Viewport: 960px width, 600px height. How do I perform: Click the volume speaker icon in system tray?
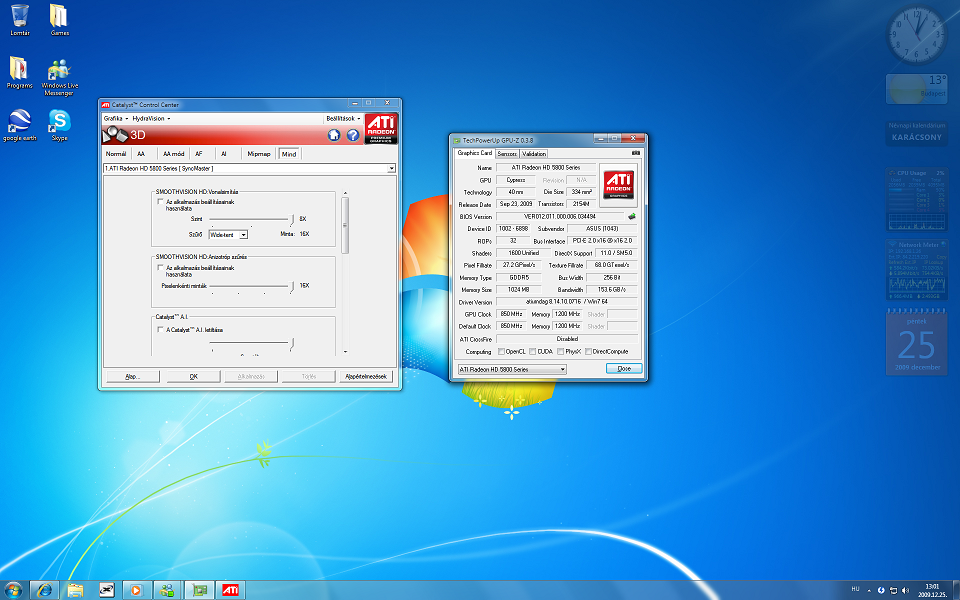pyautogui.click(x=905, y=590)
